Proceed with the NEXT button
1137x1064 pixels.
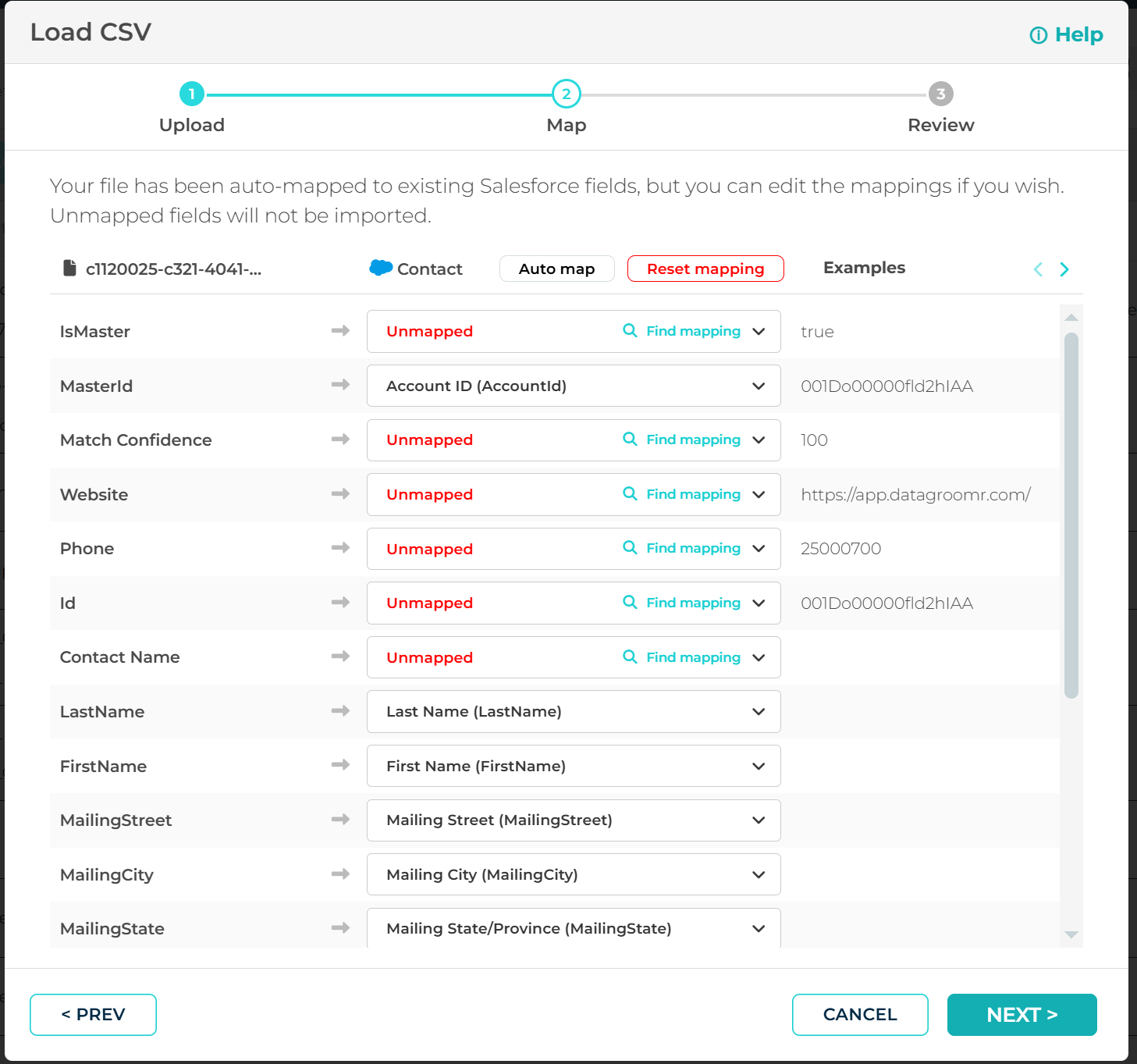[x=1022, y=1015]
